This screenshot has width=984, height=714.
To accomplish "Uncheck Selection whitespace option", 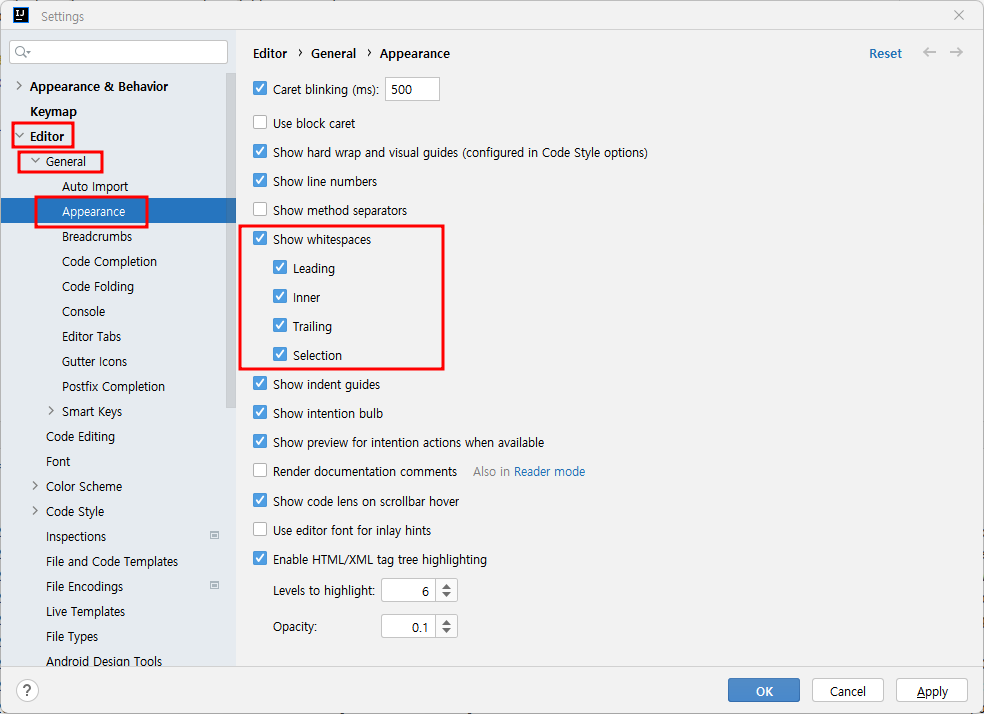I will 280,354.
